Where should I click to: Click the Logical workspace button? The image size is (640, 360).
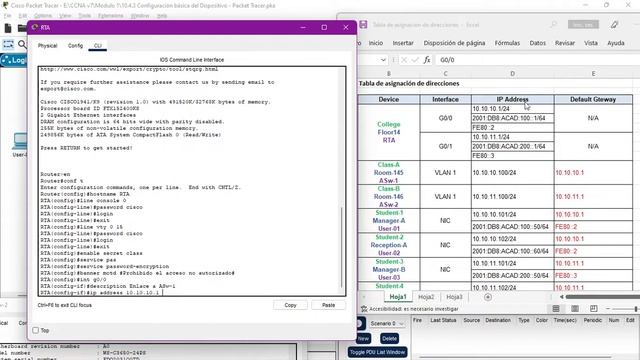tap(14, 60)
